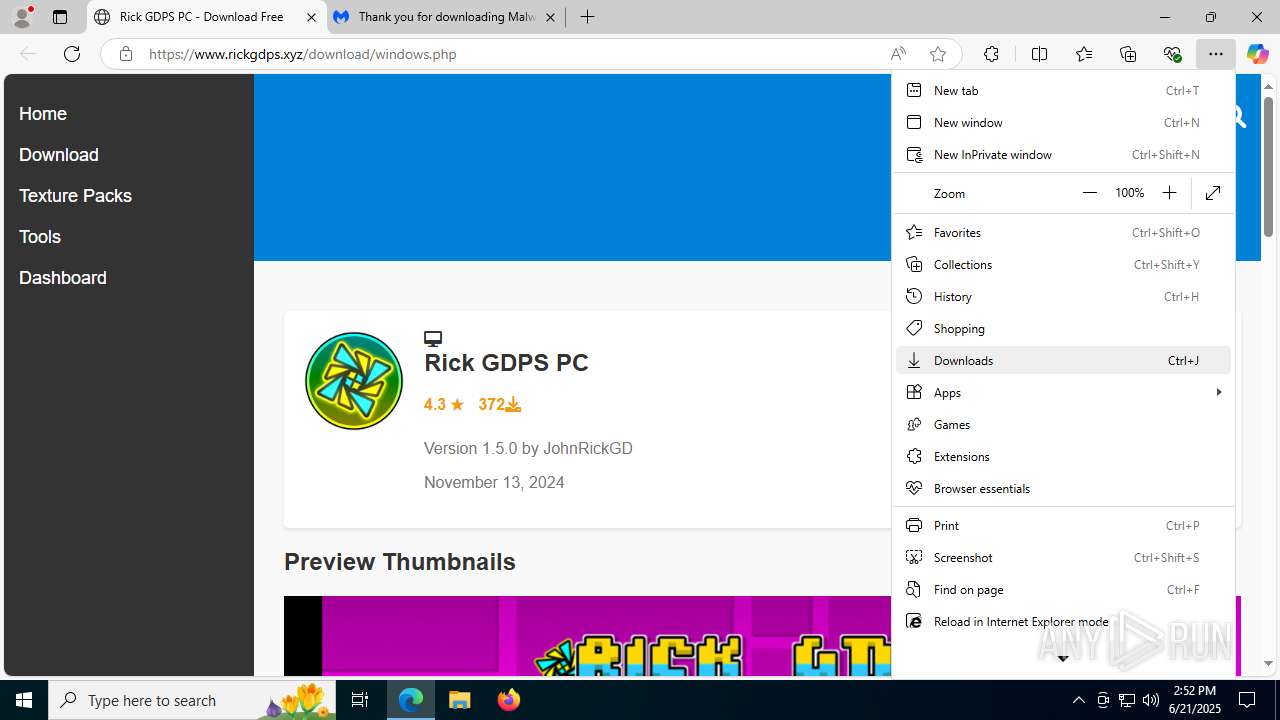Choose New InPrivate window
This screenshot has width=1280, height=720.
(1063, 154)
